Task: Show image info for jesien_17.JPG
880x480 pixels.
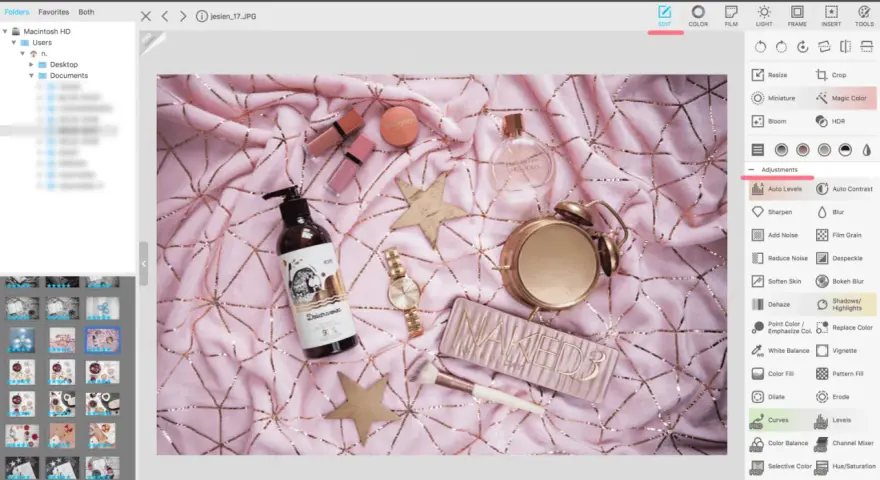Action: coord(201,16)
